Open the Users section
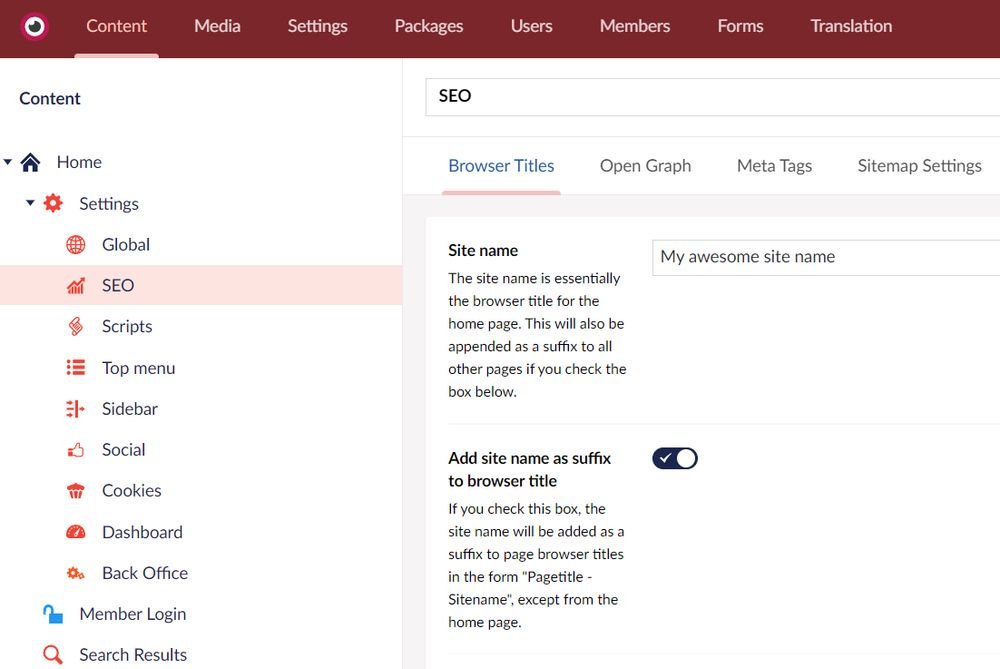Image resolution: width=1000 pixels, height=669 pixels. click(x=531, y=26)
